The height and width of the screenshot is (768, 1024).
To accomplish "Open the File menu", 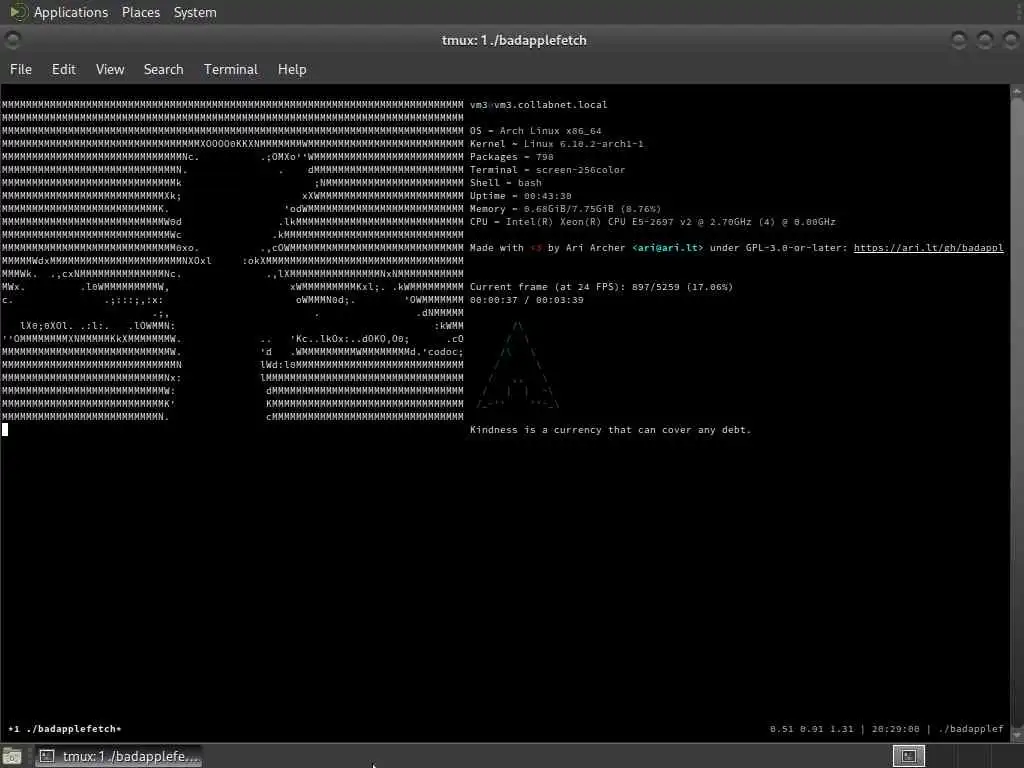I will coord(21,69).
